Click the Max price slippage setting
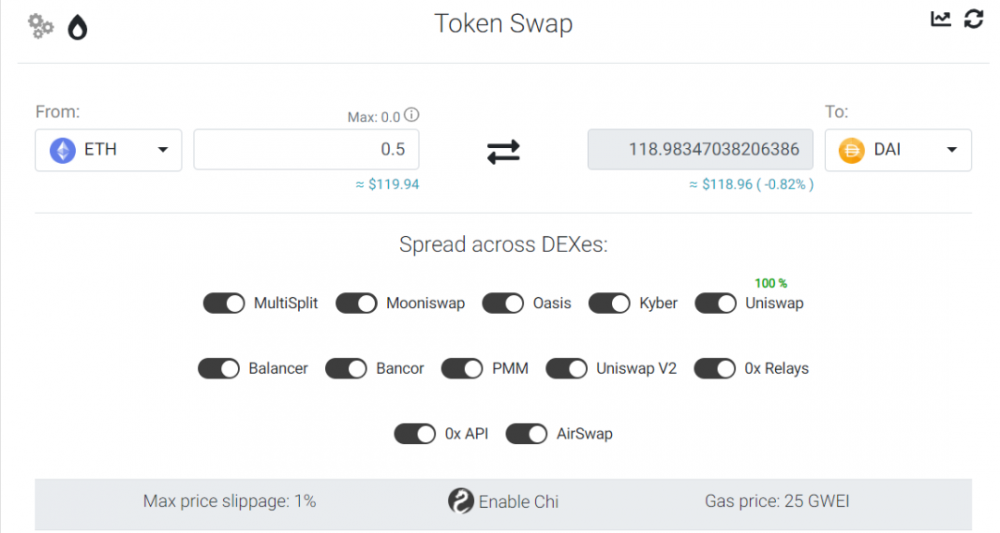This screenshot has height=533, width=1000. click(x=229, y=501)
